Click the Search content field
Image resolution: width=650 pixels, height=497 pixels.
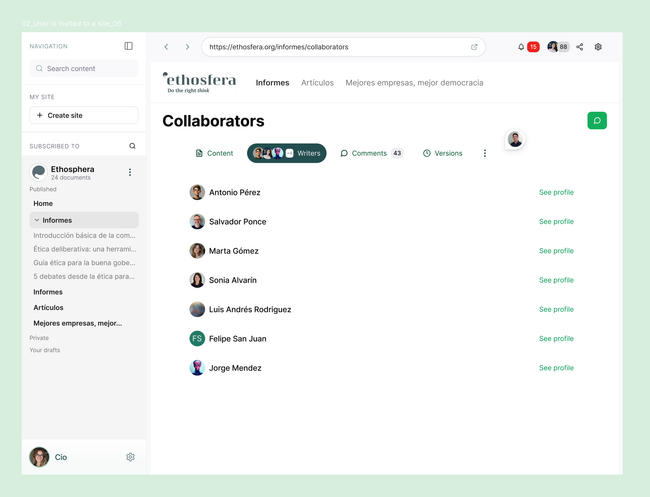coord(84,69)
